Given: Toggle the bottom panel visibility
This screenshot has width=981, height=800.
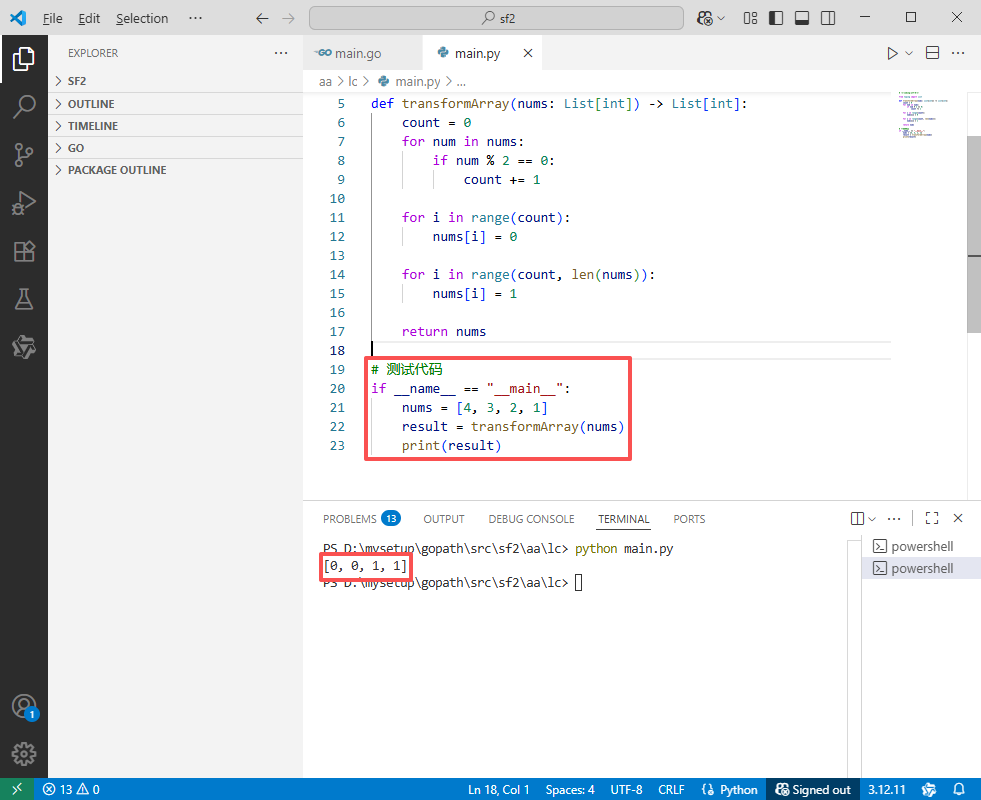Looking at the screenshot, I should point(801,18).
